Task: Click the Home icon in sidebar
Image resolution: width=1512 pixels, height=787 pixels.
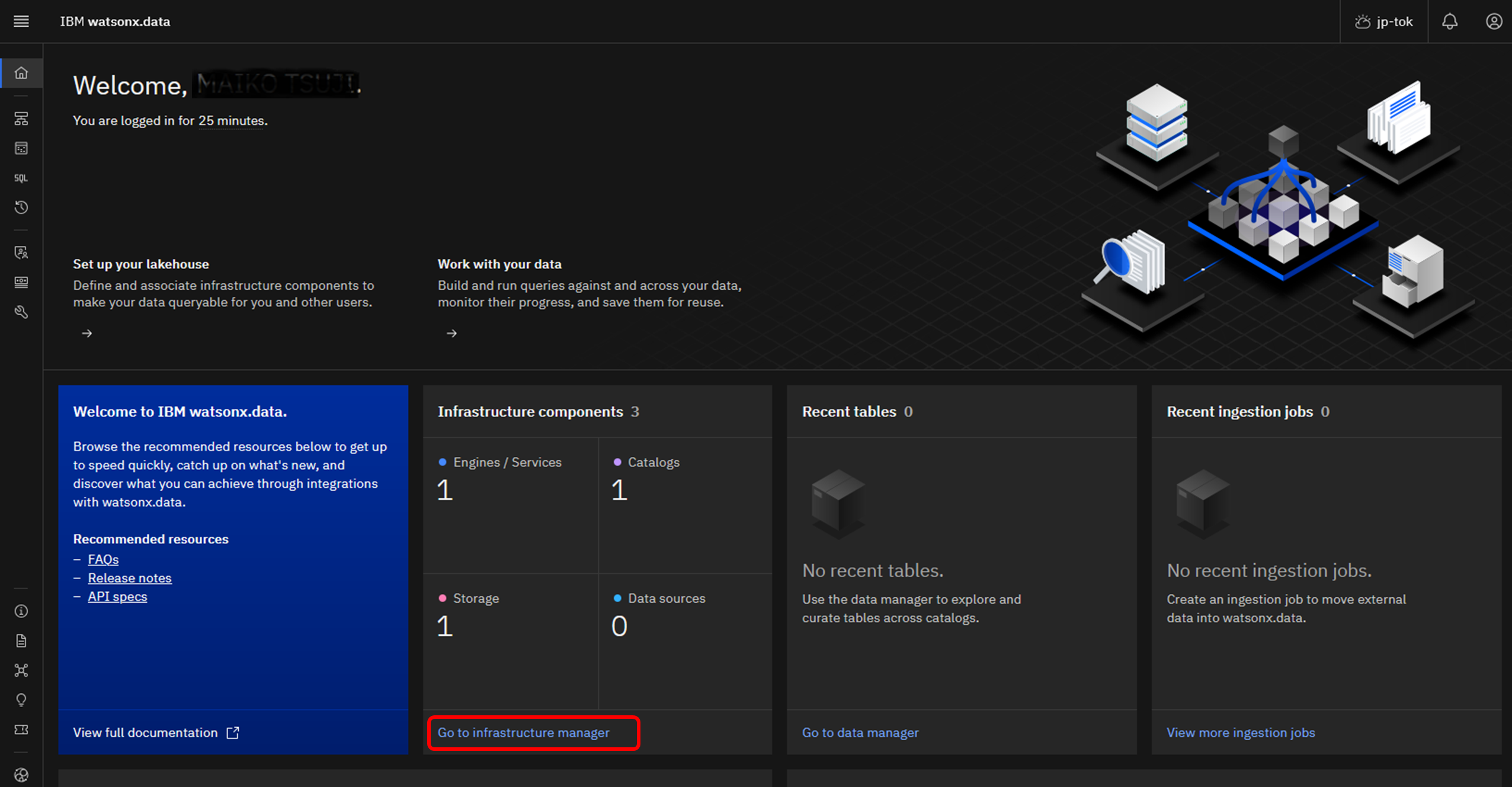Action: (21, 73)
